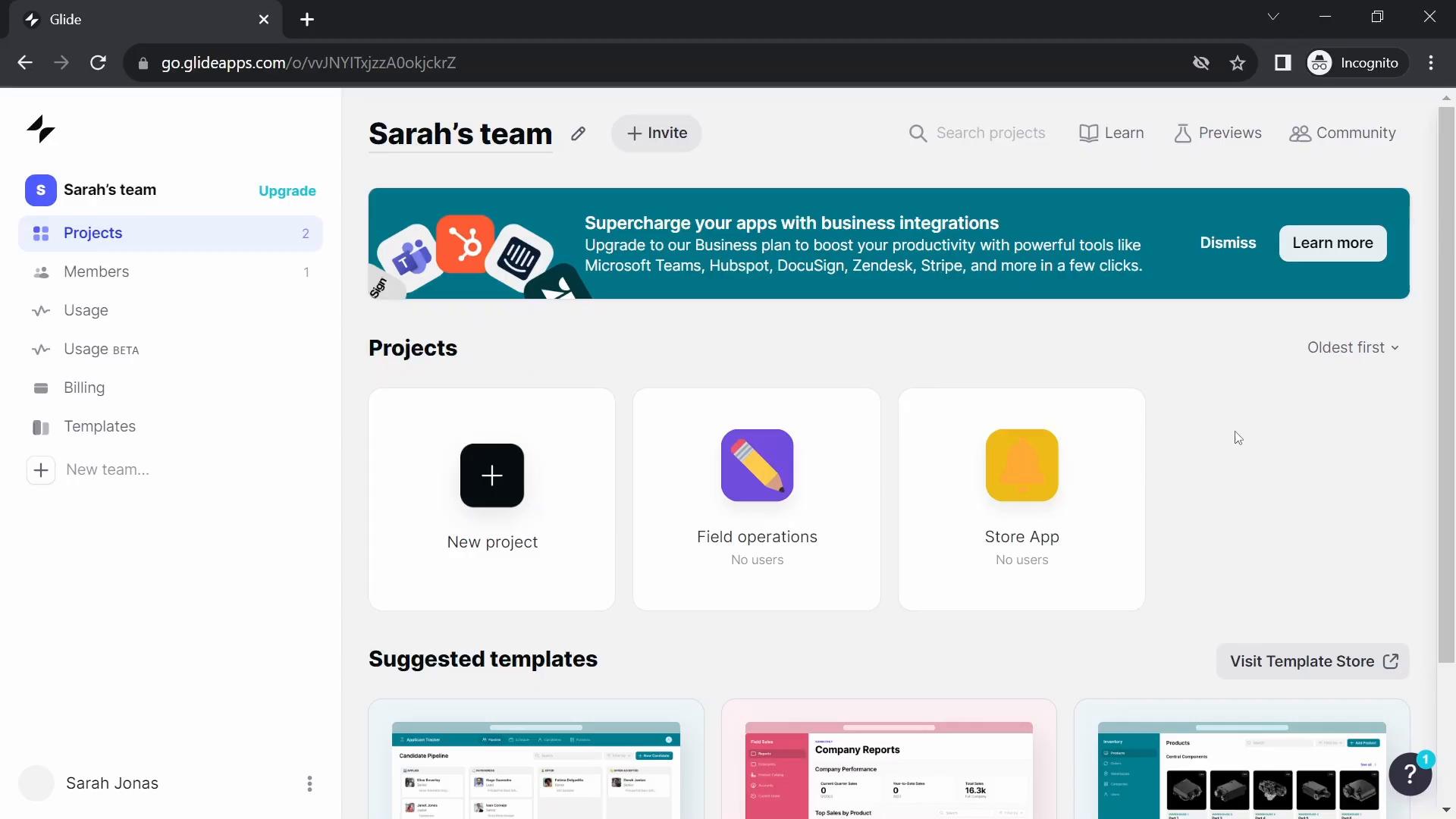Open Sarah Jonas user menu
The height and width of the screenshot is (819, 1456).
pyautogui.click(x=309, y=783)
